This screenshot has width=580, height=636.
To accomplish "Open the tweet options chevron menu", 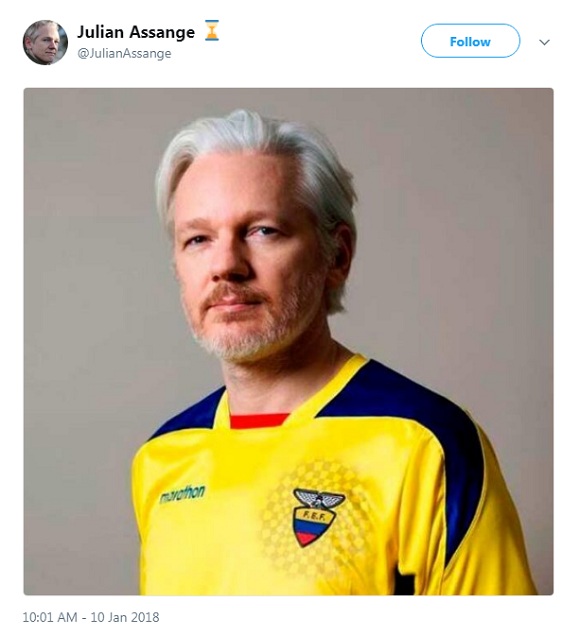I will tap(544, 42).
